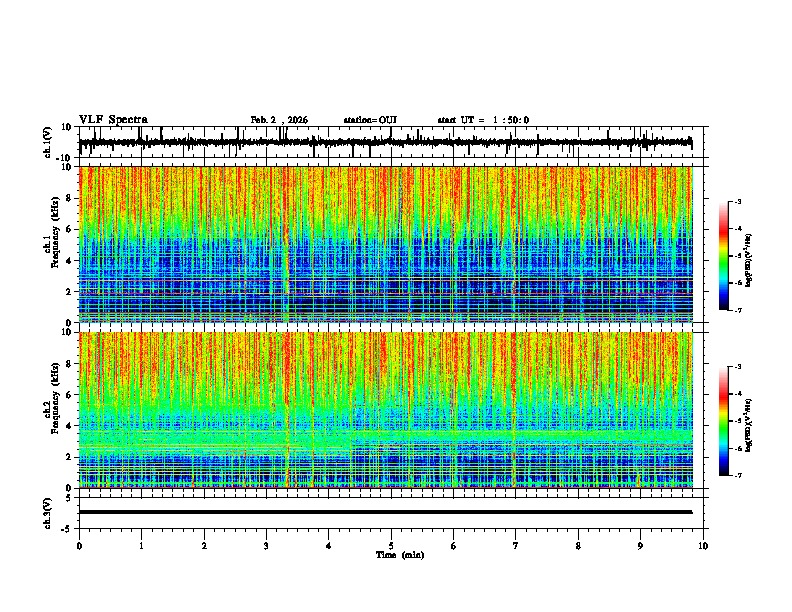This screenshot has height=612, width=792.
Task: Click the ch.2 "Frequency (kHz)" axis label
Action: click(55, 398)
